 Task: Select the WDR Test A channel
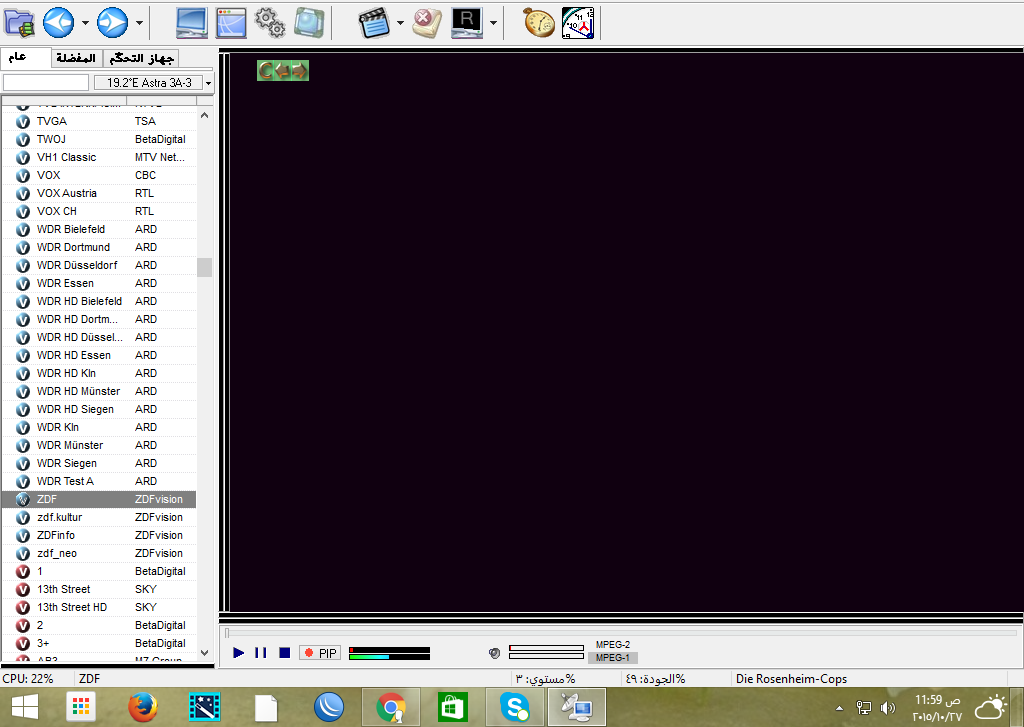[x=99, y=481]
